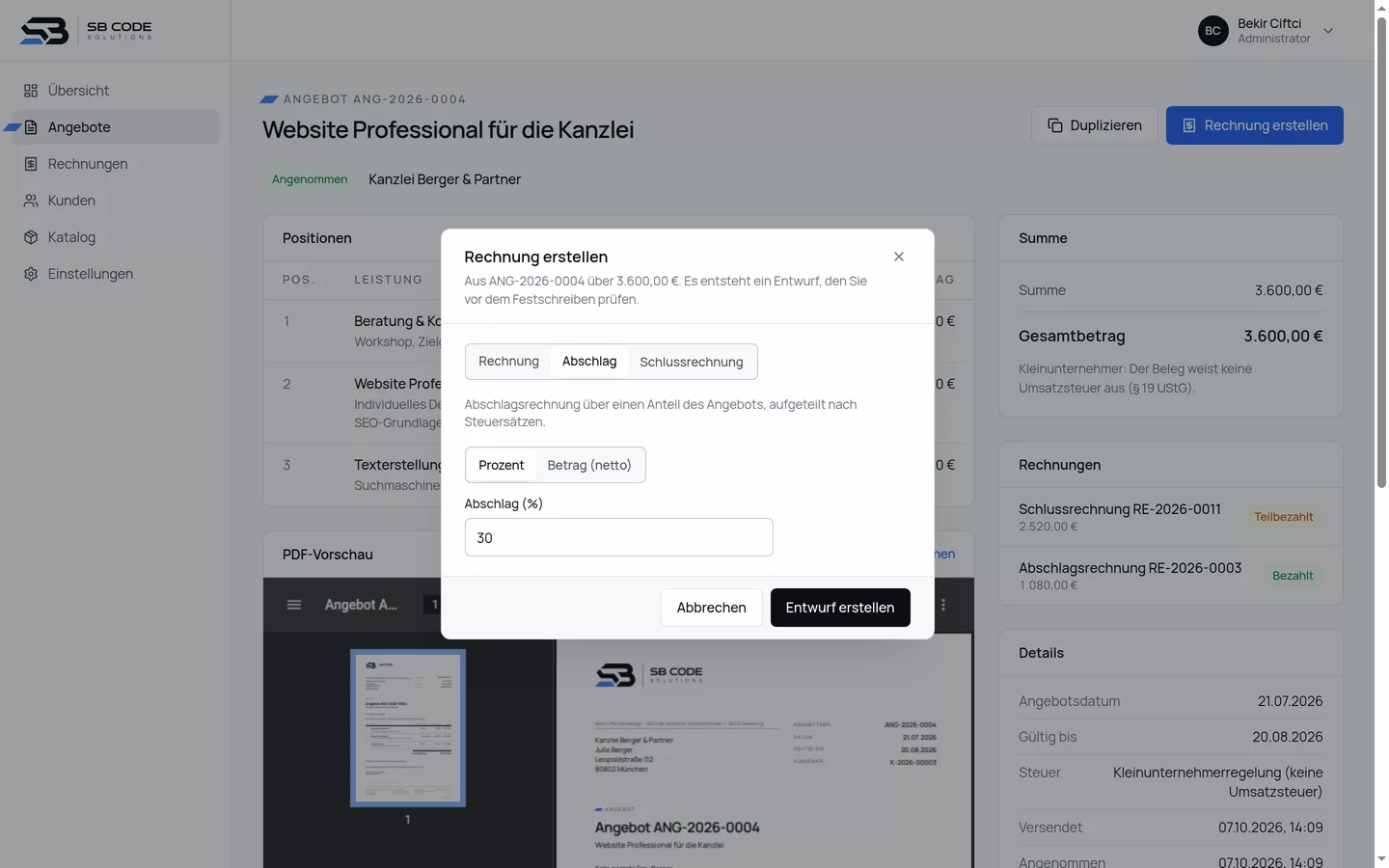Open the Katalog menu item
Image resolution: width=1389 pixels, height=868 pixels.
[115, 237]
